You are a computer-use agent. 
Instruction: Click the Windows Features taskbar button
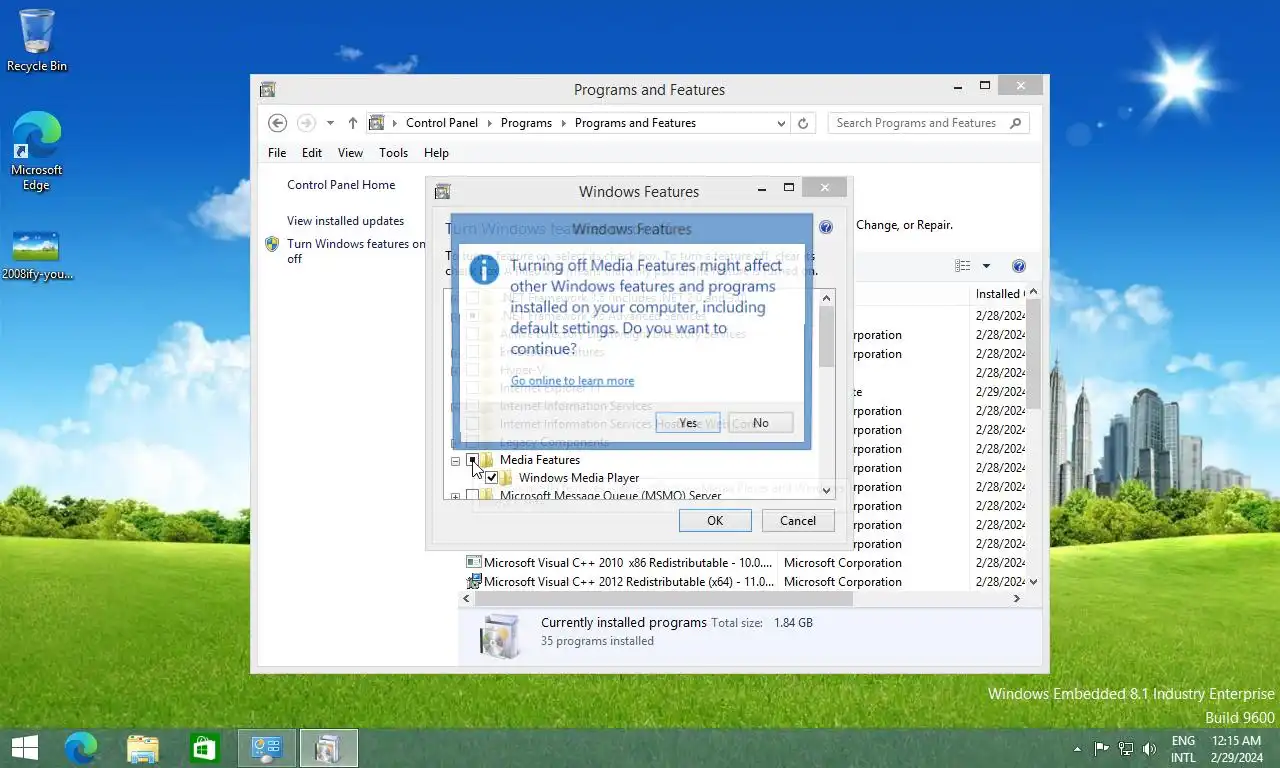[x=328, y=748]
